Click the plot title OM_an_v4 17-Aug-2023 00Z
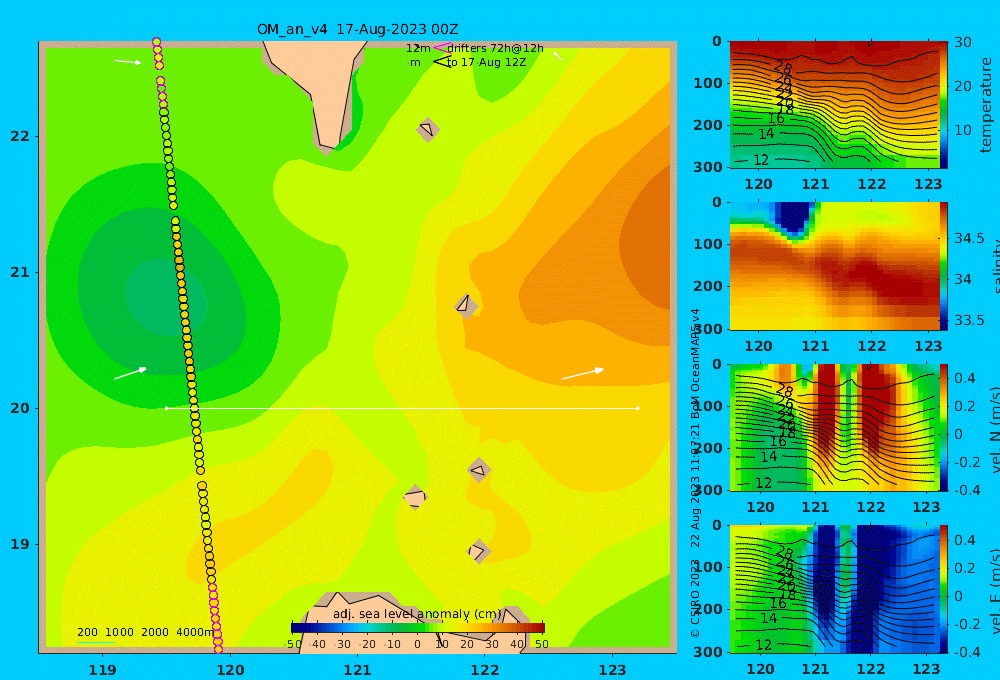1000x680 pixels. pyautogui.click(x=357, y=29)
